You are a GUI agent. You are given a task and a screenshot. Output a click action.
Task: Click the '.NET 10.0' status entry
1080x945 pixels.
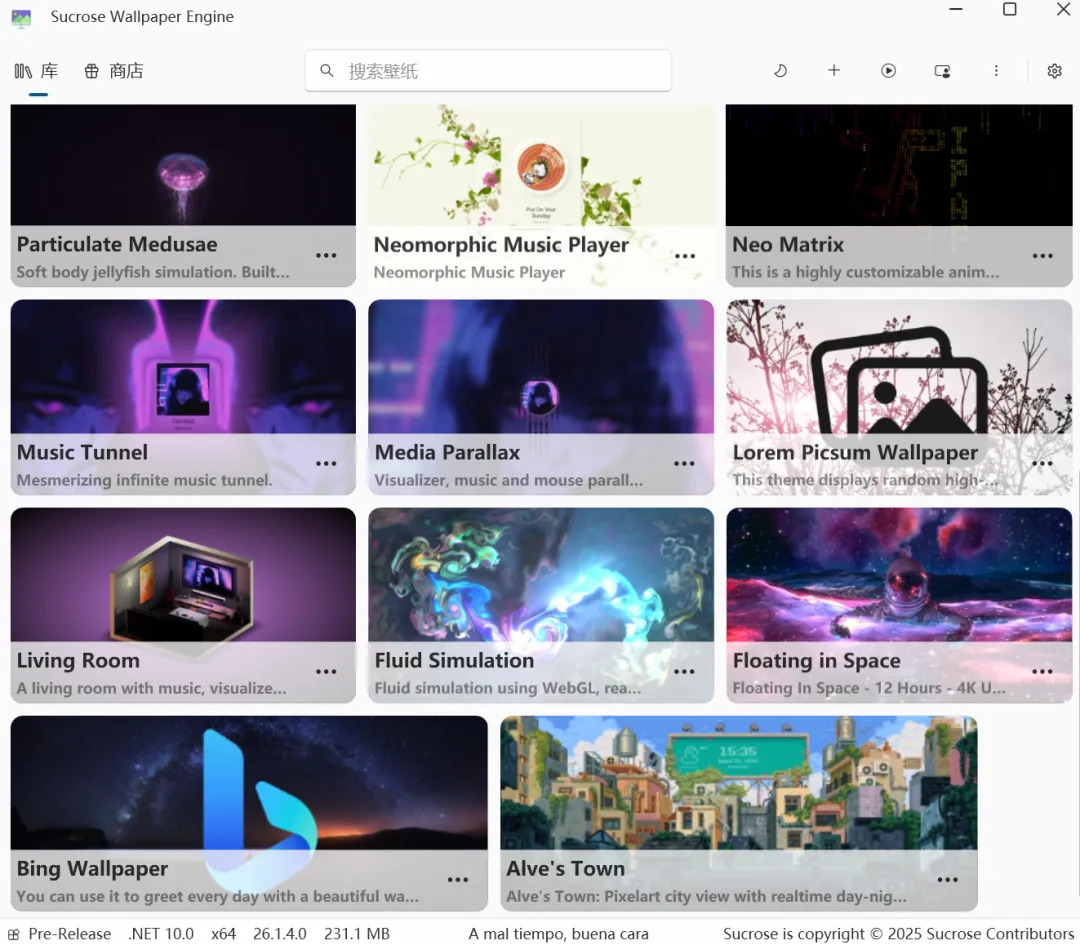click(x=161, y=934)
